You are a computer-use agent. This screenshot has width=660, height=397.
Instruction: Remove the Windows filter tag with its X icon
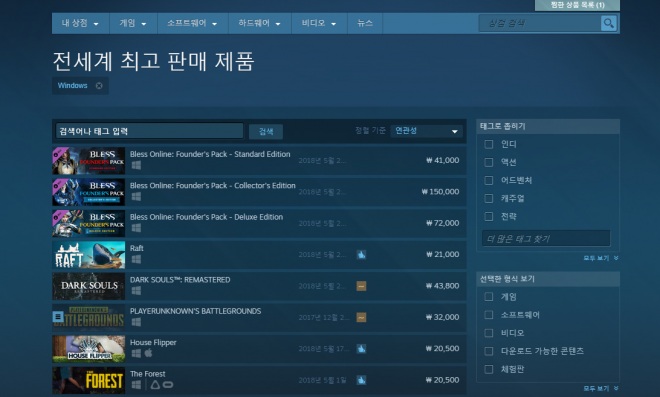pos(99,85)
